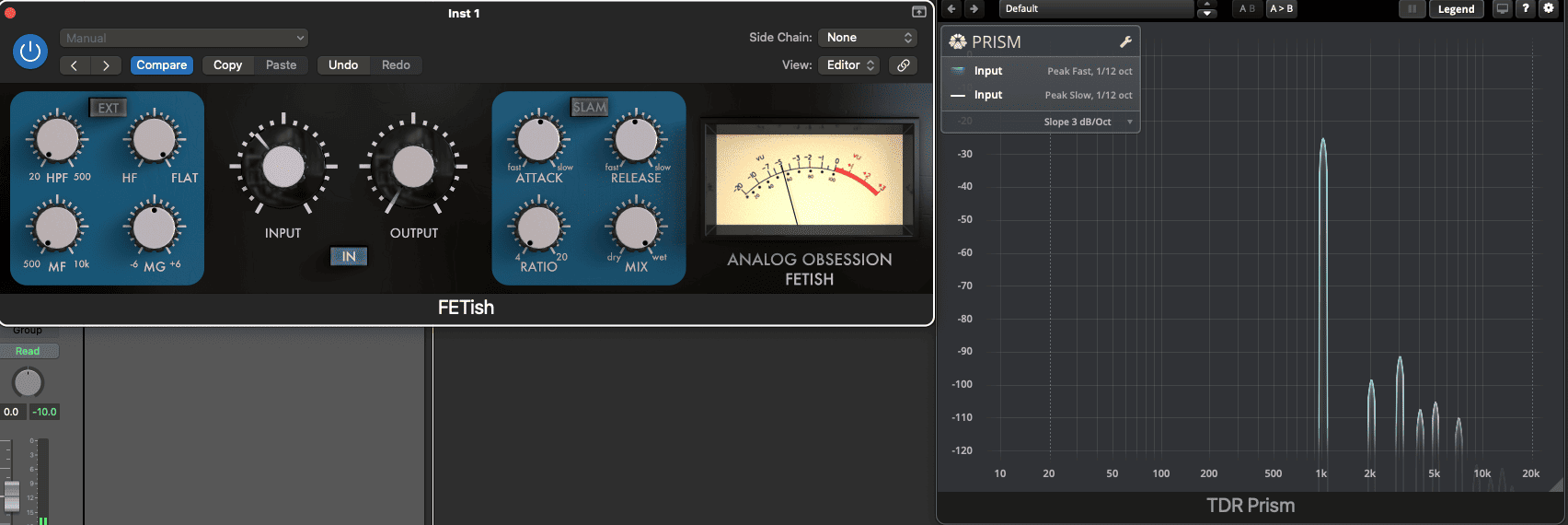Open the Side Chain None dropdown
The height and width of the screenshot is (525, 1568).
869,38
